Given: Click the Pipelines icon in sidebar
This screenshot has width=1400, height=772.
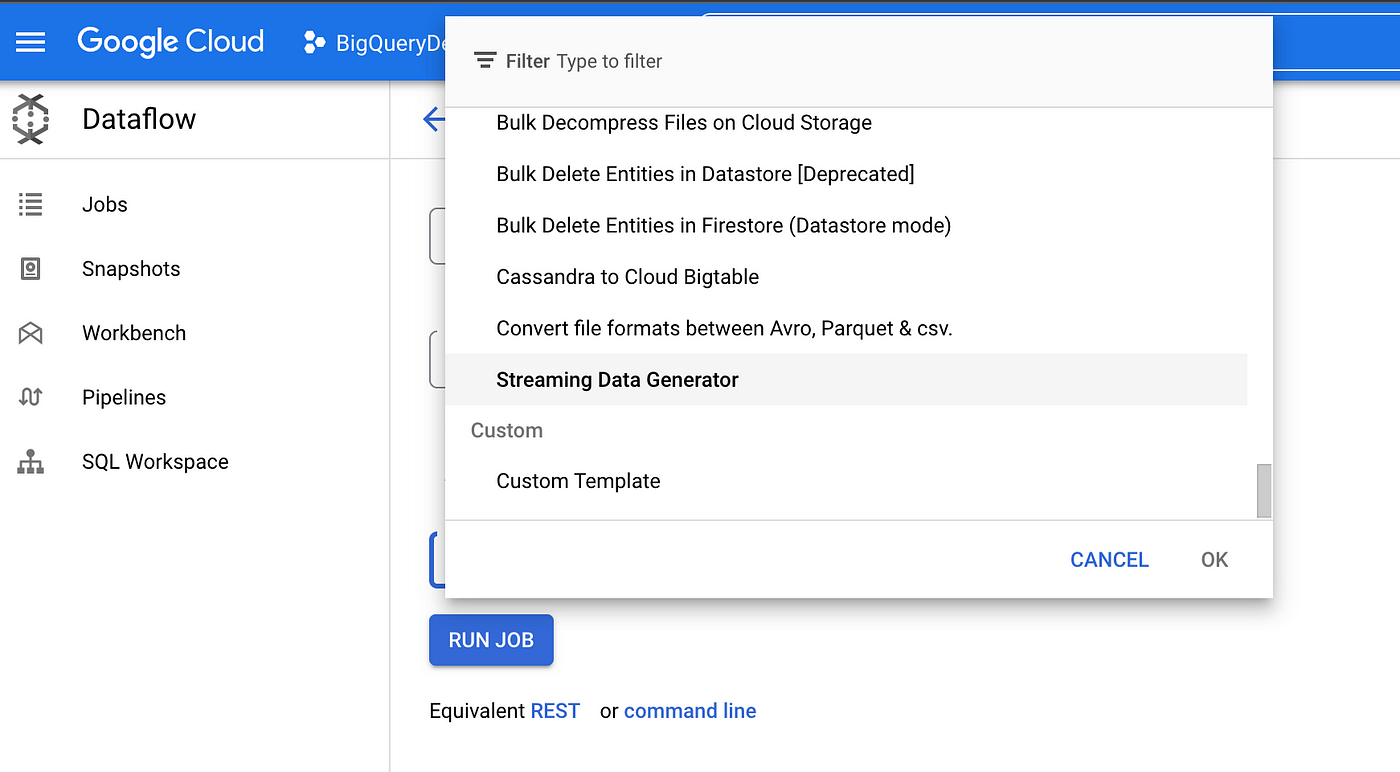Looking at the screenshot, I should (31, 397).
